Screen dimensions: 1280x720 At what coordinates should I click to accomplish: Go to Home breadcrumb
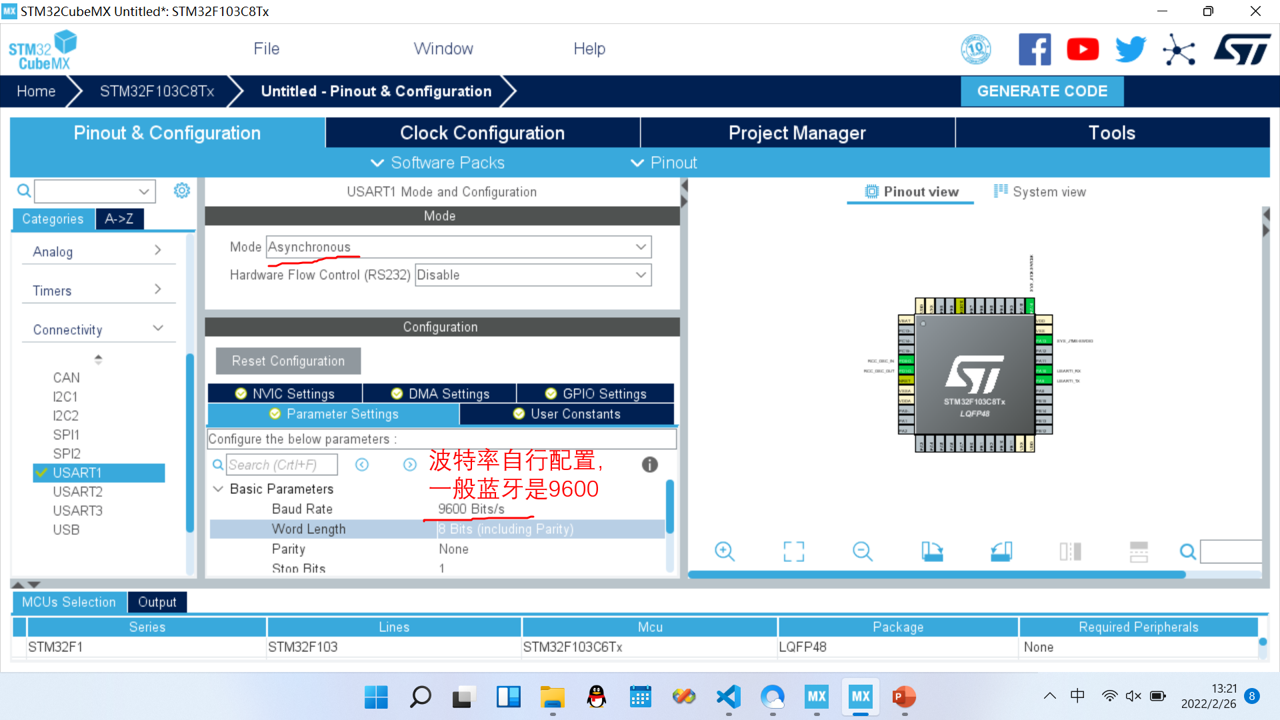pos(36,91)
